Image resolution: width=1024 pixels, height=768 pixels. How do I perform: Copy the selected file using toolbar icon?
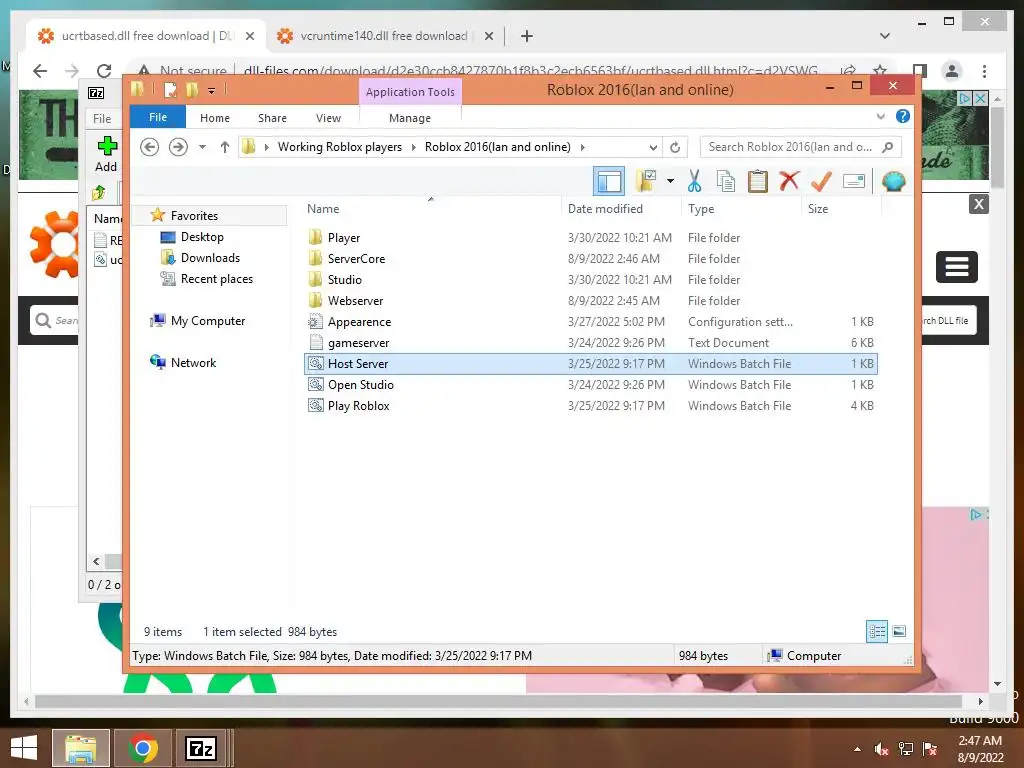[x=726, y=181]
